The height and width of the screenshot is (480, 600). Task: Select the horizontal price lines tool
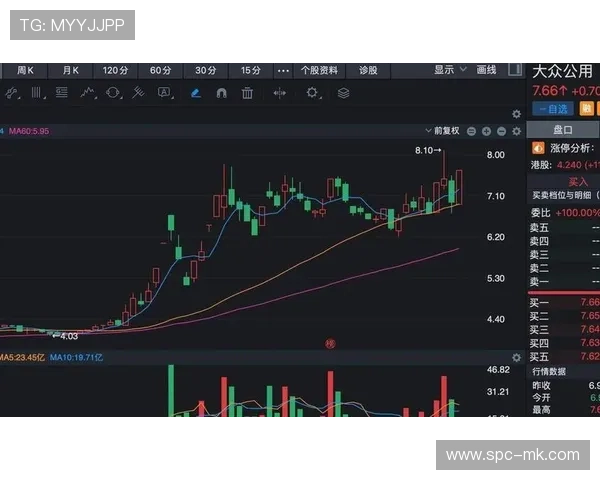(x=62, y=93)
